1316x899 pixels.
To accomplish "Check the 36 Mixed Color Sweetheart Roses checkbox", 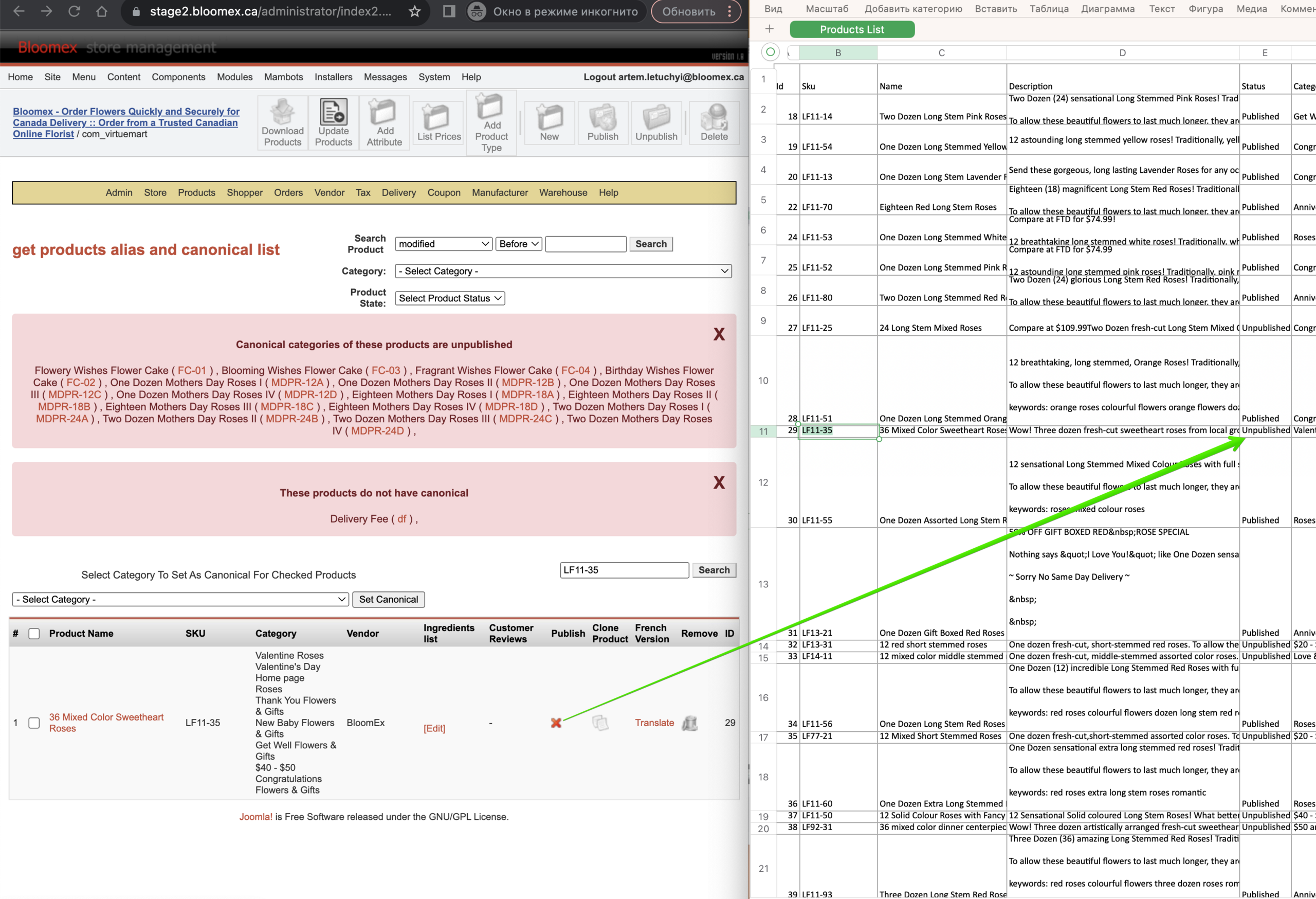I will [34, 723].
